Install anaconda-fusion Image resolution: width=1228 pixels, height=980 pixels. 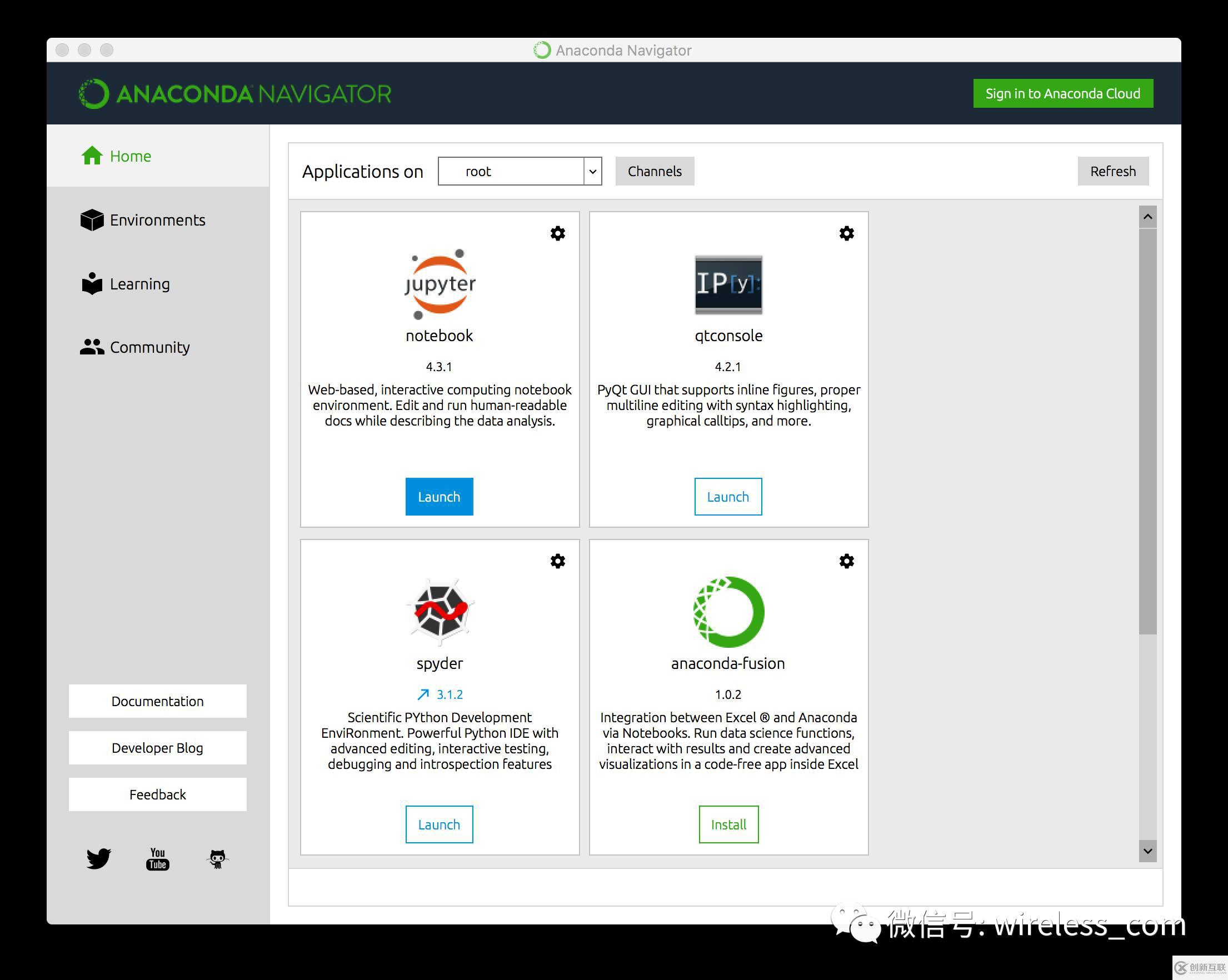(x=728, y=824)
